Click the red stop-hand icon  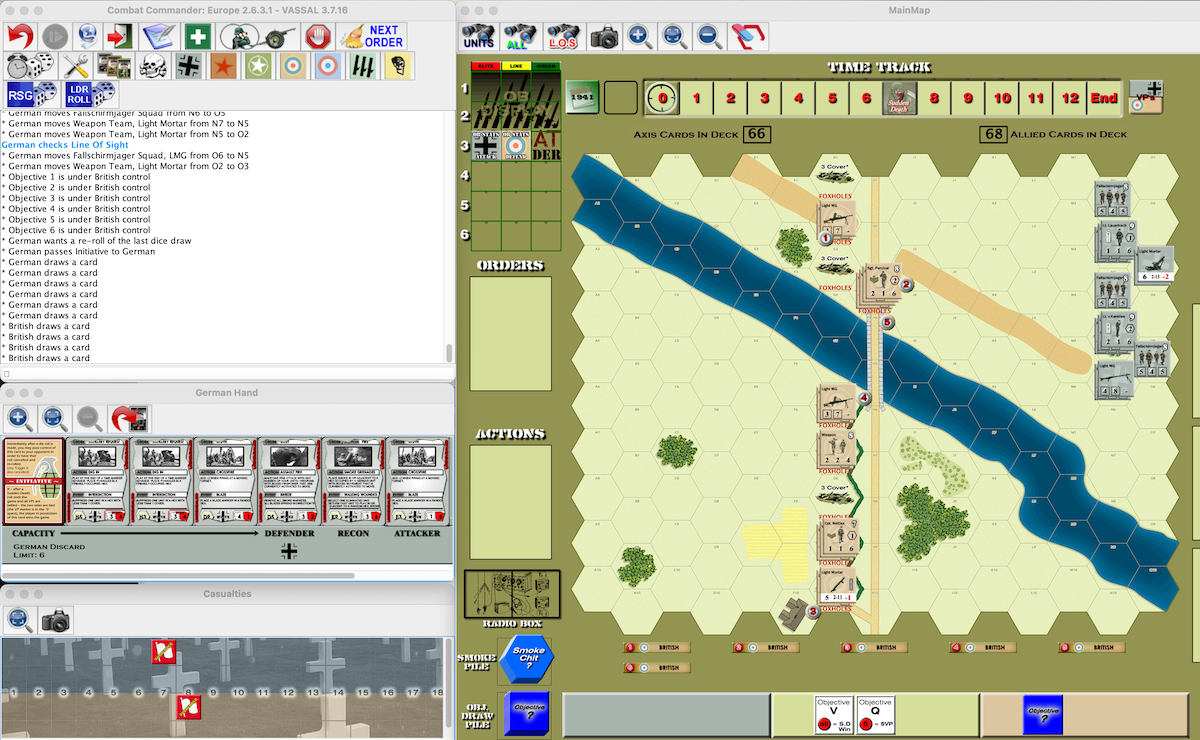[x=318, y=36]
